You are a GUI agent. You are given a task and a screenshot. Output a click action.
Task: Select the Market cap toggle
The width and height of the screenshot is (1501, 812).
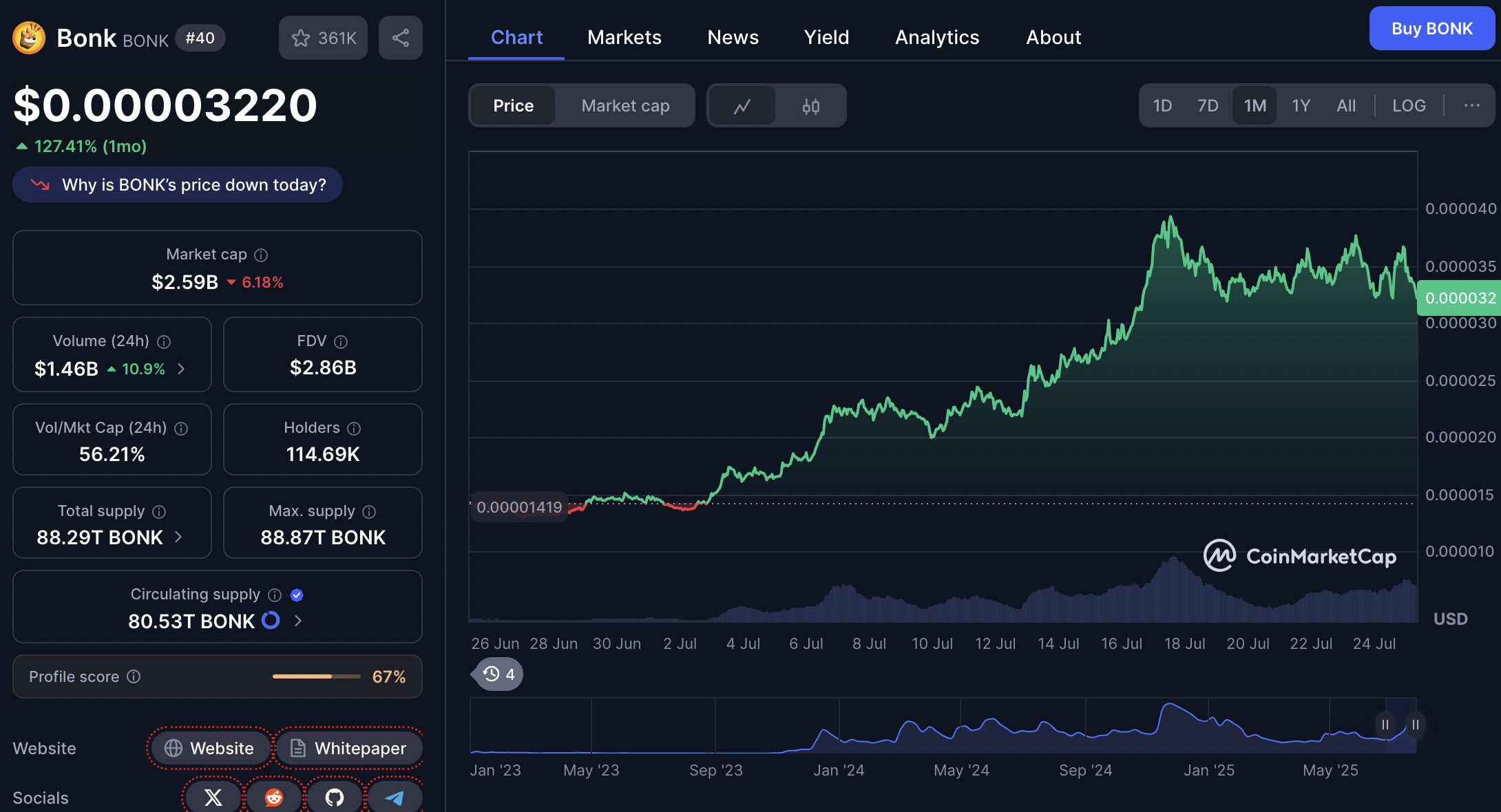click(625, 106)
